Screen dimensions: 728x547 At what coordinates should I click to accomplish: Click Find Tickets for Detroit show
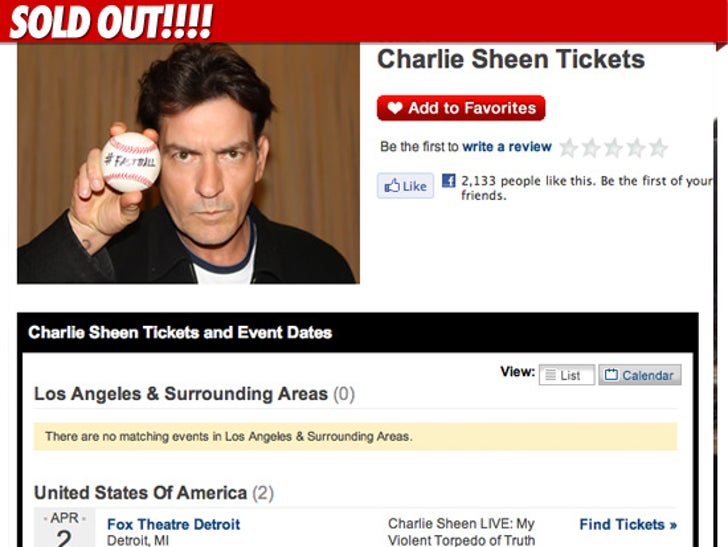pyautogui.click(x=628, y=525)
